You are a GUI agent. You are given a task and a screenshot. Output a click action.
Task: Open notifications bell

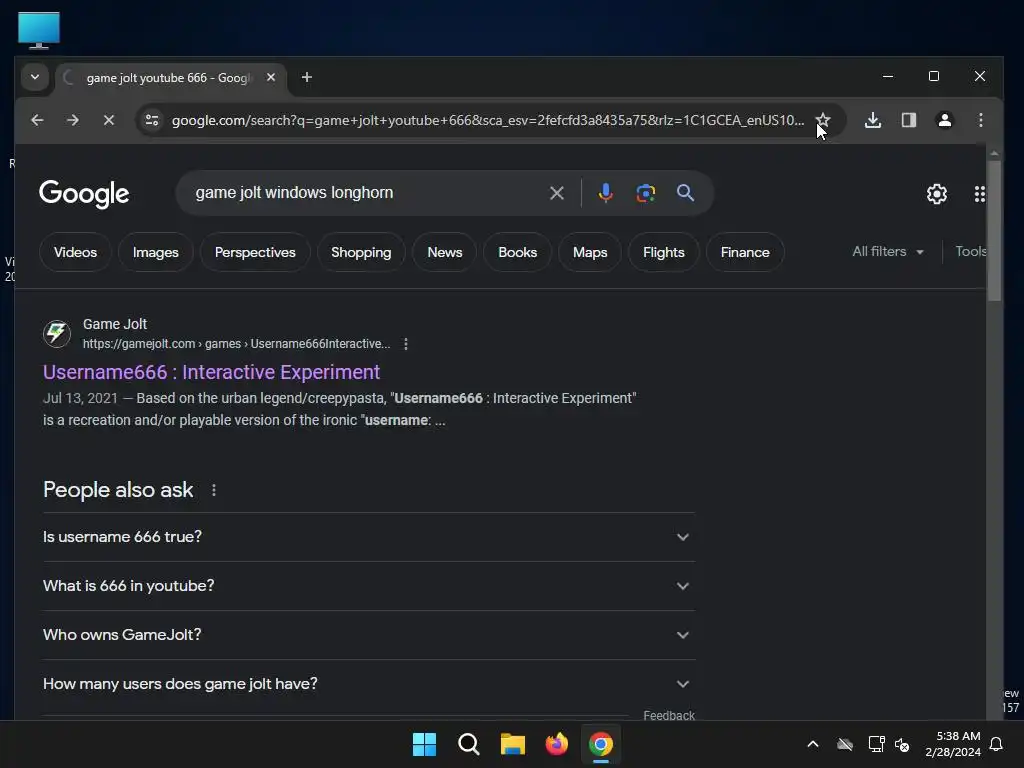(997, 744)
